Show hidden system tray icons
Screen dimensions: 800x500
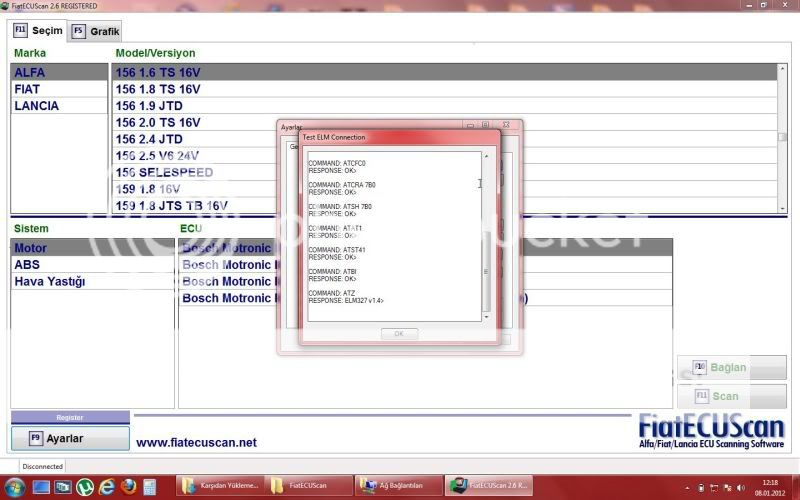coord(687,488)
